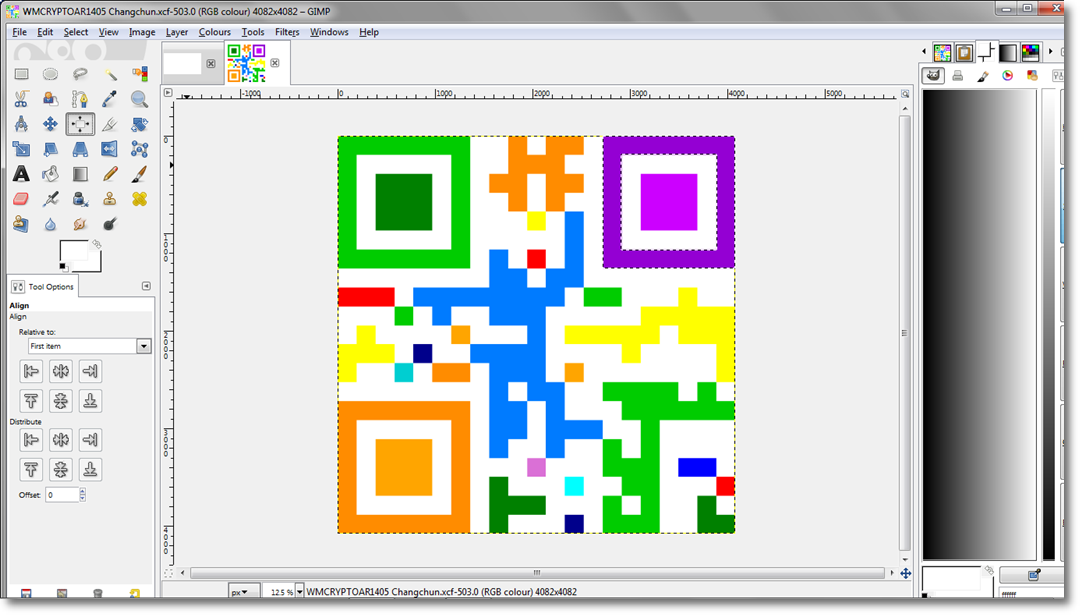Select the Ellipse Select tool

pyautogui.click(x=50, y=74)
